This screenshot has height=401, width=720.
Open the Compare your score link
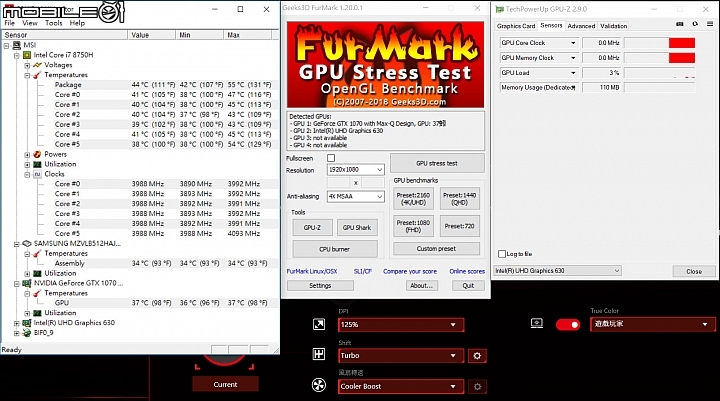pos(410,271)
